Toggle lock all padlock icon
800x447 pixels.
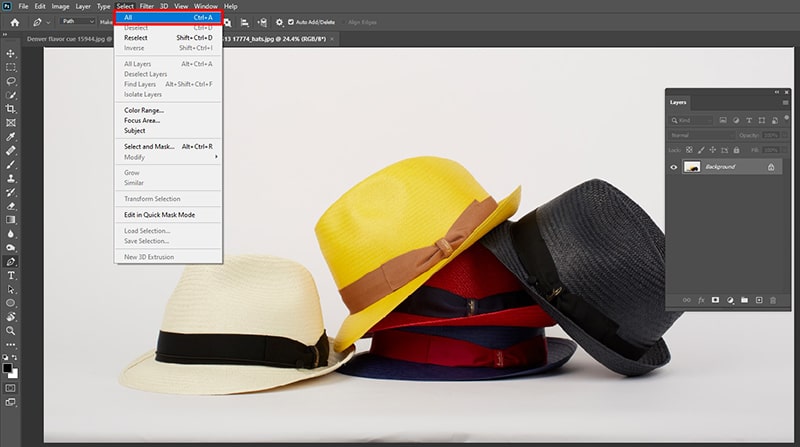736,150
